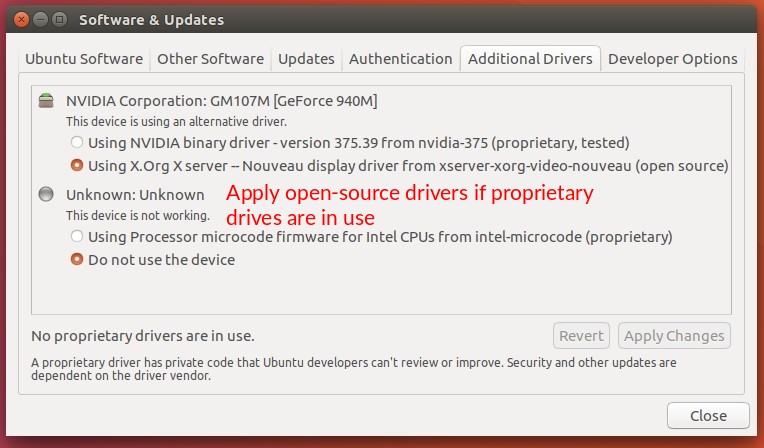The width and height of the screenshot is (764, 448).
Task: Click 'This device is using an alternative driver' text
Action: point(176,121)
